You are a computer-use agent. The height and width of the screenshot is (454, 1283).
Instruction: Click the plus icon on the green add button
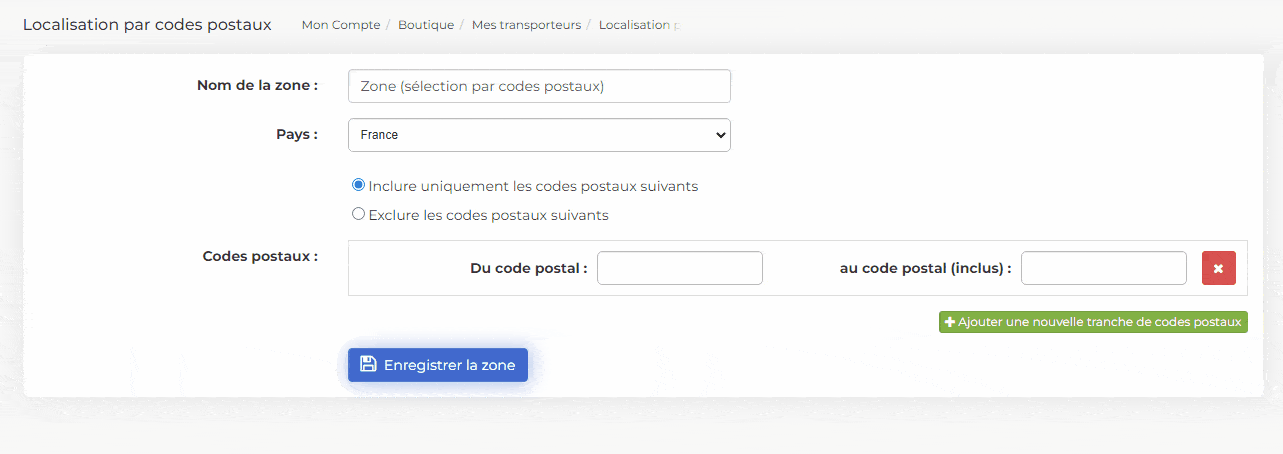(949, 322)
